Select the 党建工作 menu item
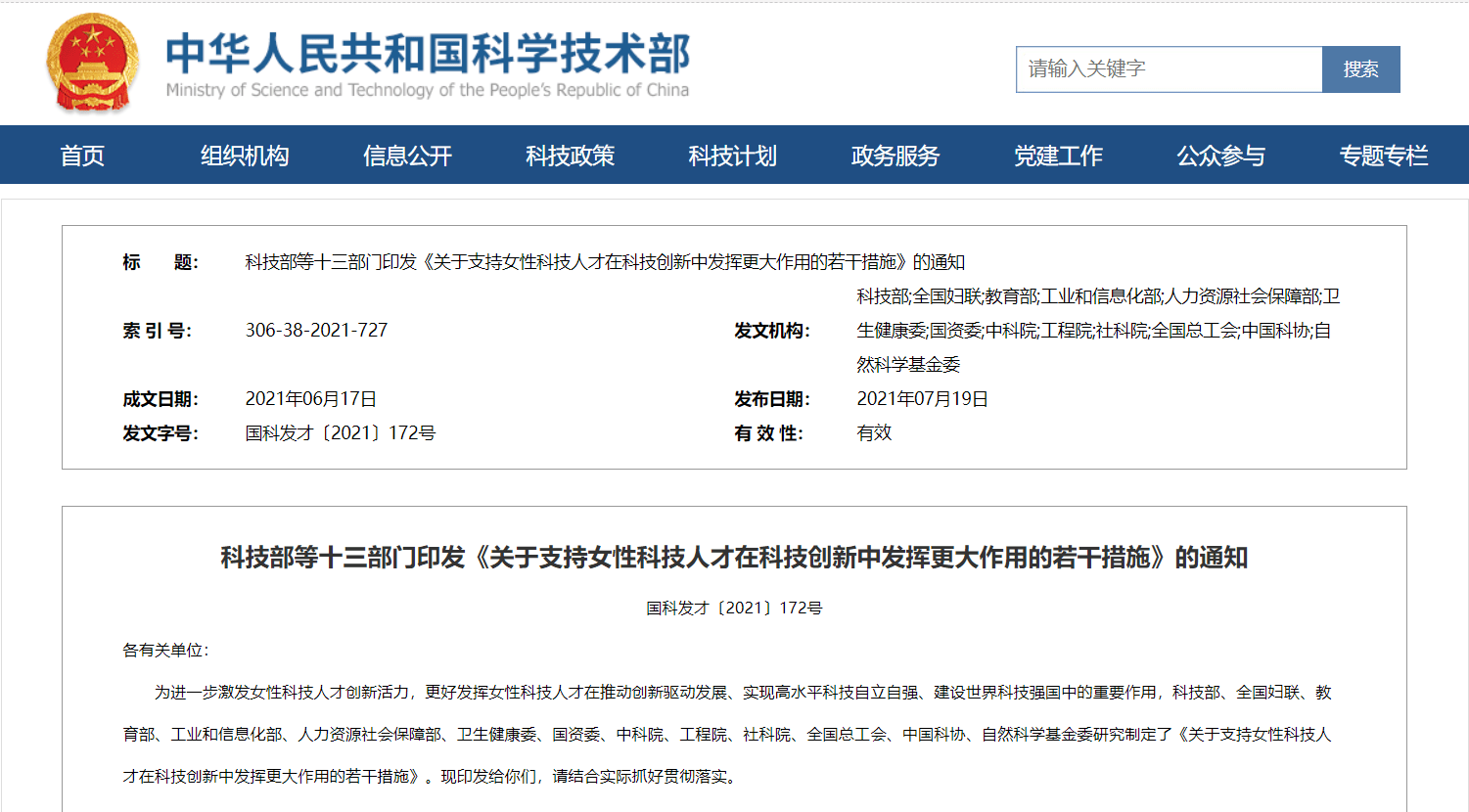Viewport: 1469px width, 812px height. pos(1058,156)
